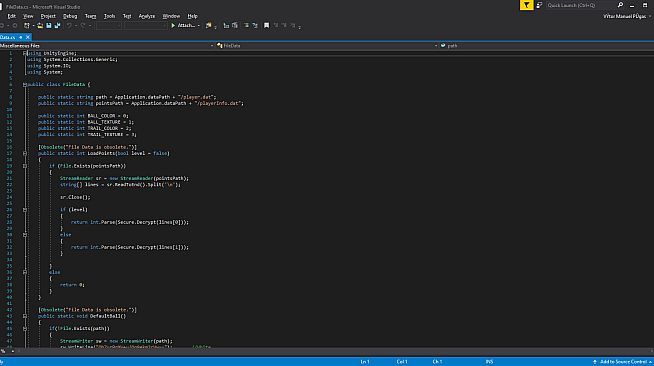
Task: Click the Save file icon
Action: tap(49, 25)
